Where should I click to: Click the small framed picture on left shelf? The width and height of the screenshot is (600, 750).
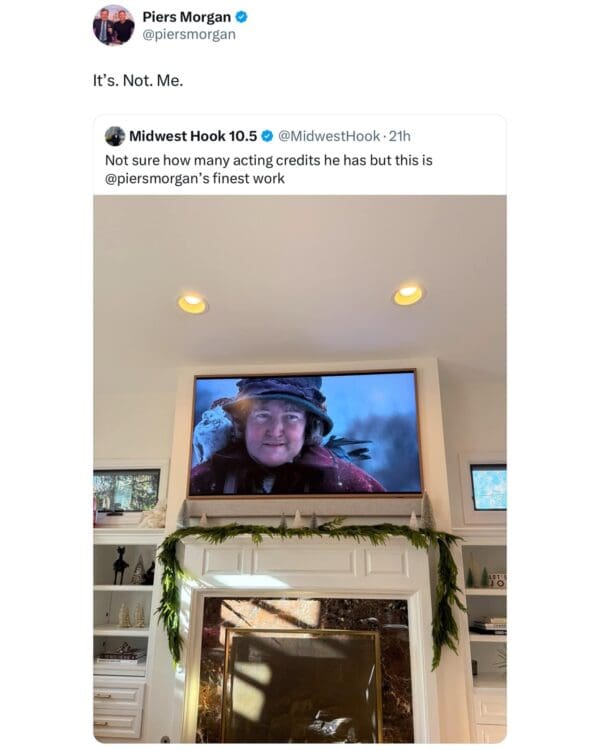coord(126,491)
